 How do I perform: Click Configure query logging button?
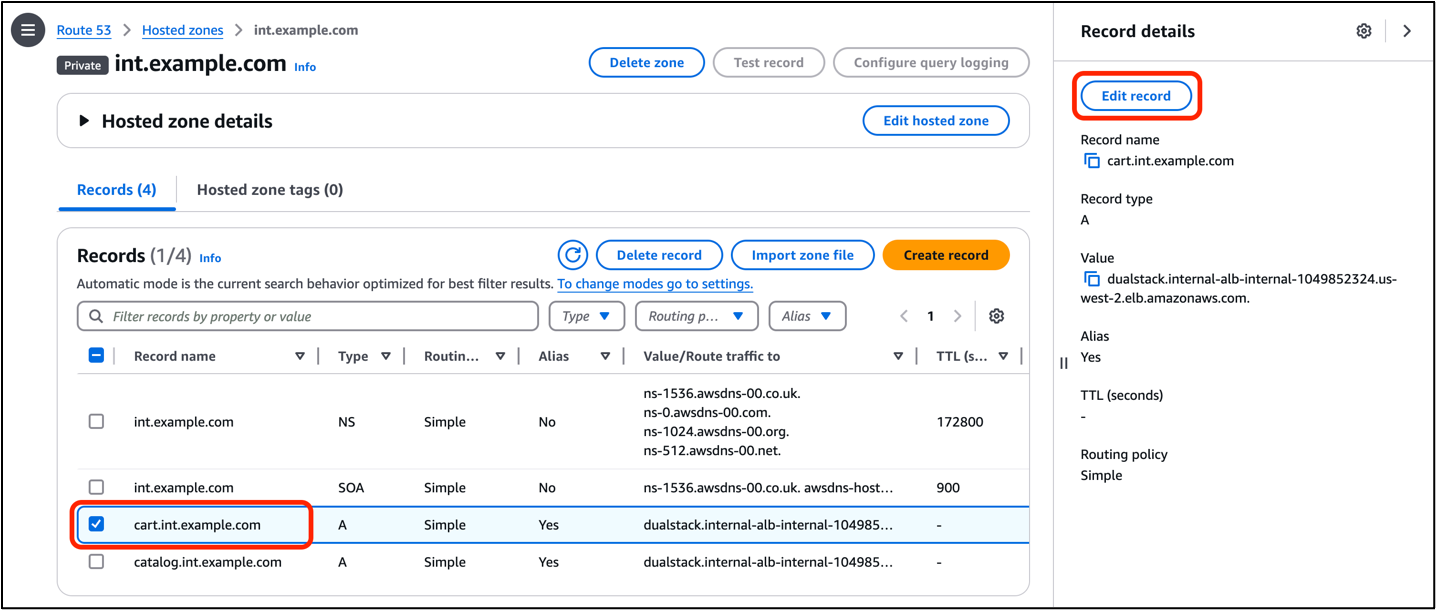click(931, 62)
